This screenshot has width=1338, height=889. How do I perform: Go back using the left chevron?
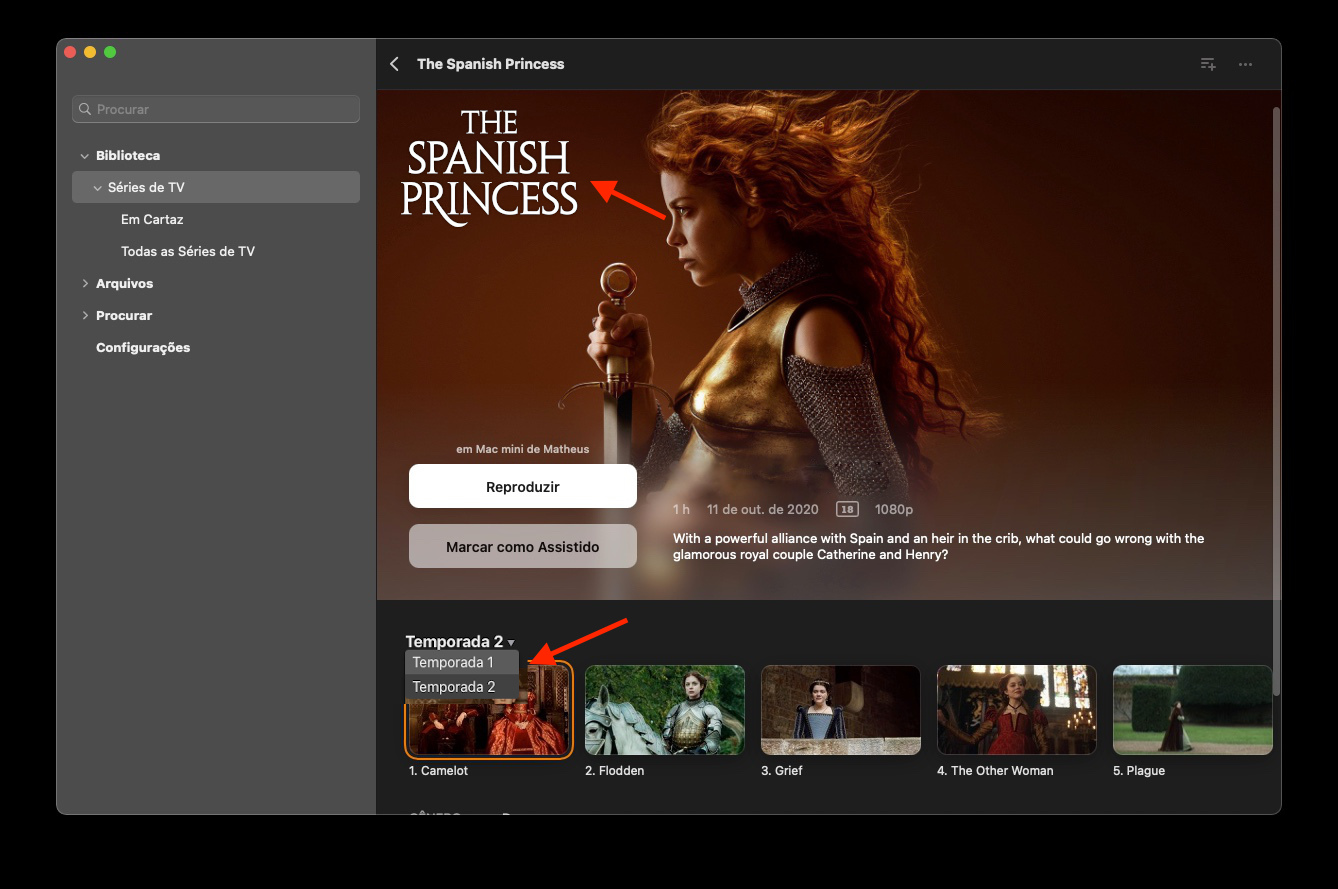pyautogui.click(x=394, y=64)
